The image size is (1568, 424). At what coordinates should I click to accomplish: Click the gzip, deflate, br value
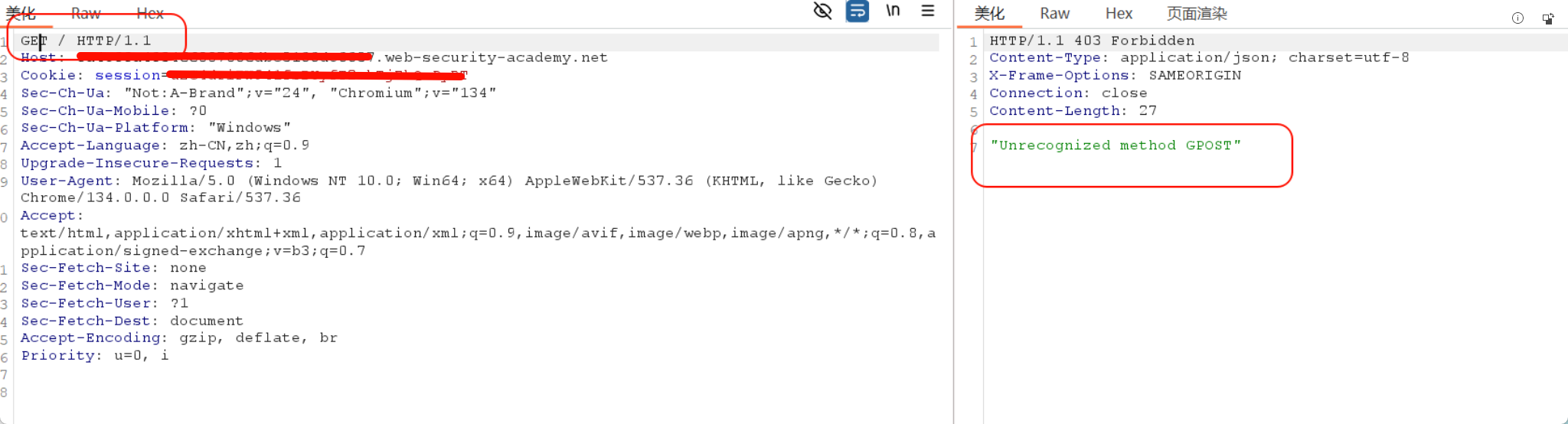point(258,338)
